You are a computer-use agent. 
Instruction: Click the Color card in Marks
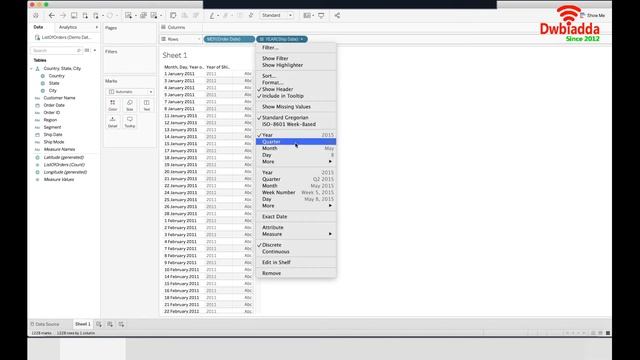tap(113, 105)
